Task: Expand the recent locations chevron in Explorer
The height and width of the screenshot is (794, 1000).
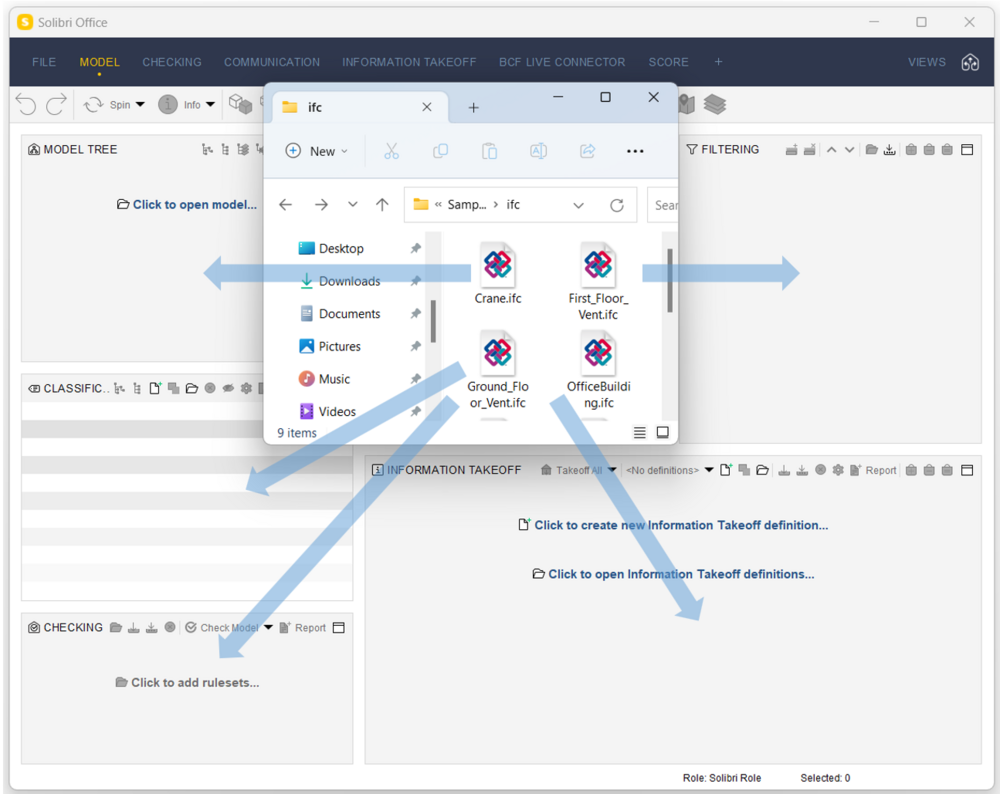Action: [x=353, y=205]
